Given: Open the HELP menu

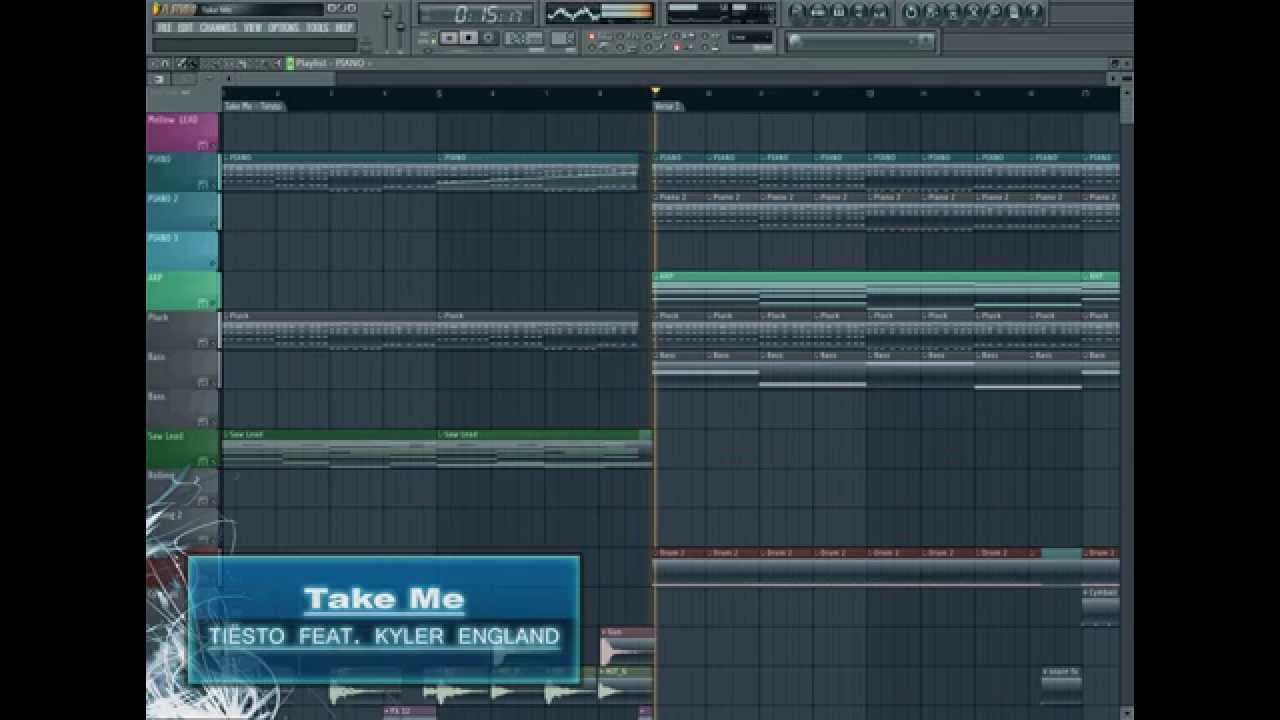Looking at the screenshot, I should pos(344,27).
